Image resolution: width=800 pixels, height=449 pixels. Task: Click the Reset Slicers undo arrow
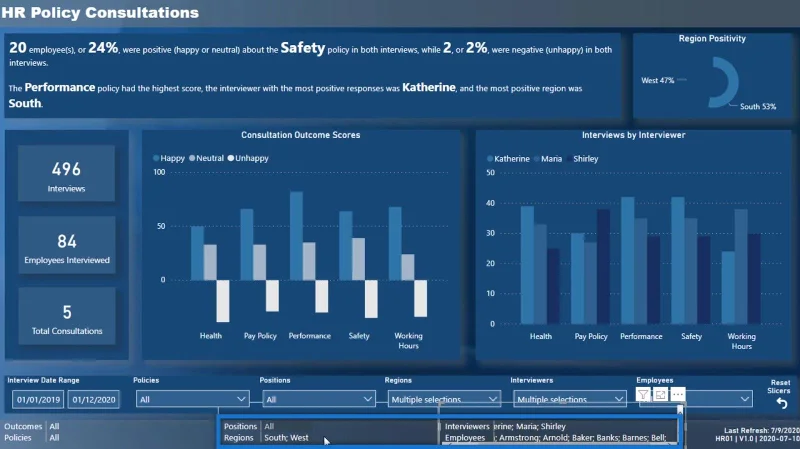pos(782,404)
